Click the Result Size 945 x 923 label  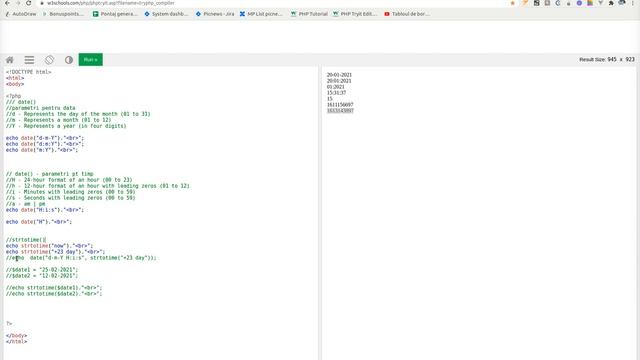point(607,60)
